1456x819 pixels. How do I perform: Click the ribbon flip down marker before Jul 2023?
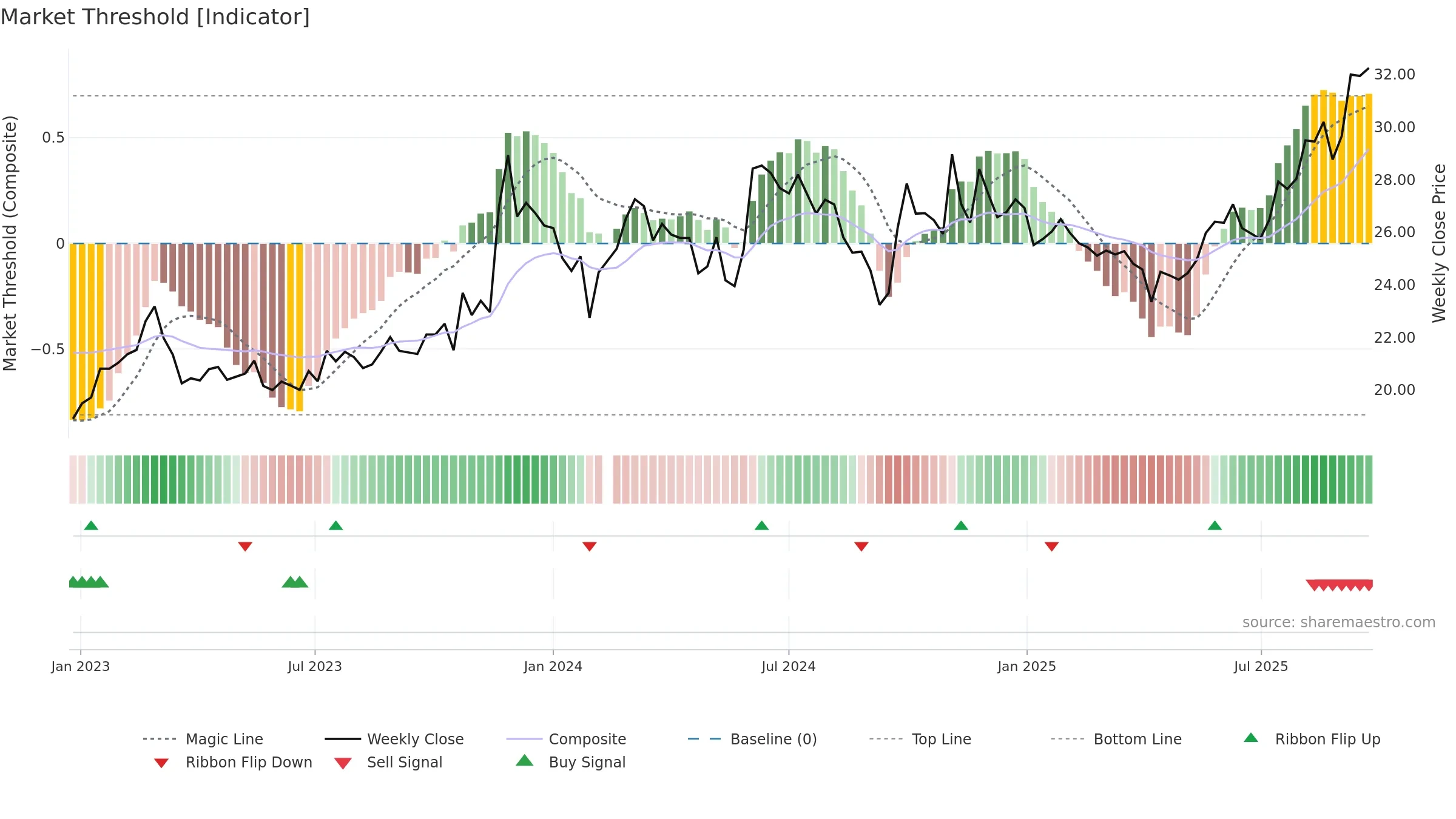(245, 547)
